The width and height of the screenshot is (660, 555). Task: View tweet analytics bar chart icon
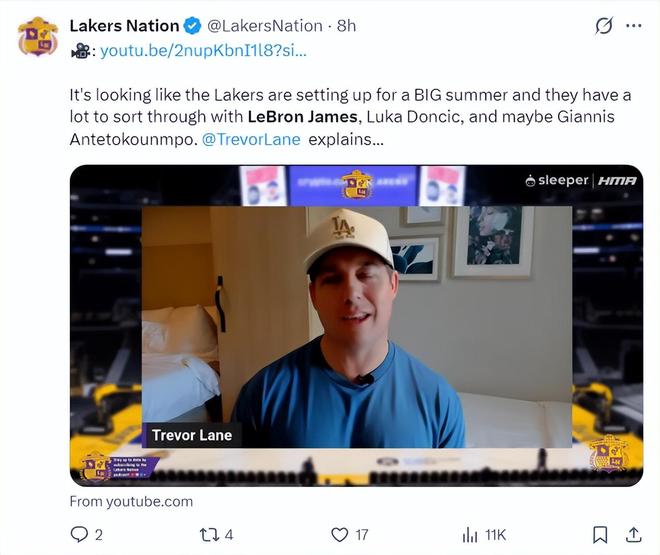tap(469, 534)
